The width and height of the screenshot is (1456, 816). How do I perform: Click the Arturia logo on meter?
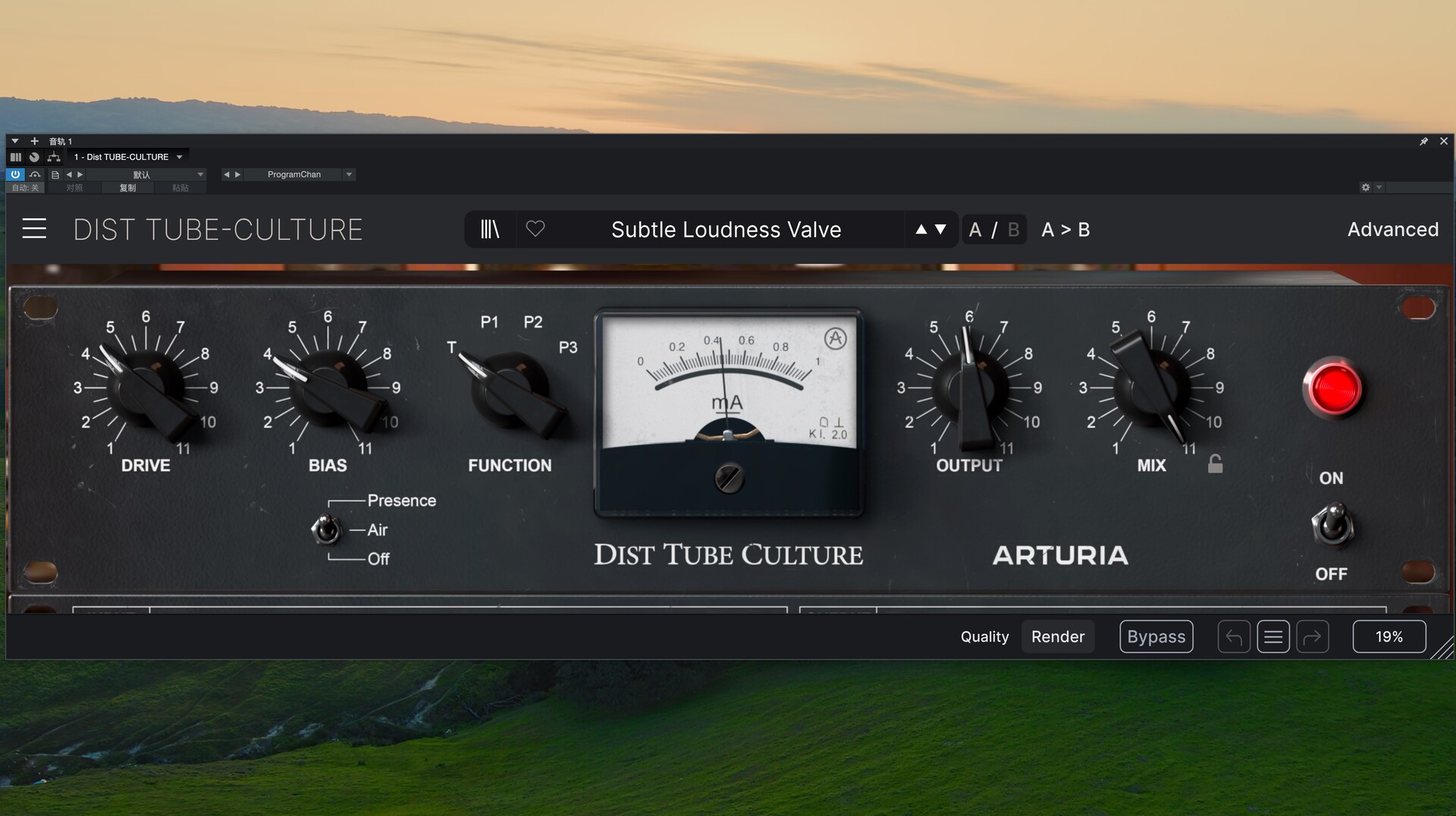pos(835,338)
